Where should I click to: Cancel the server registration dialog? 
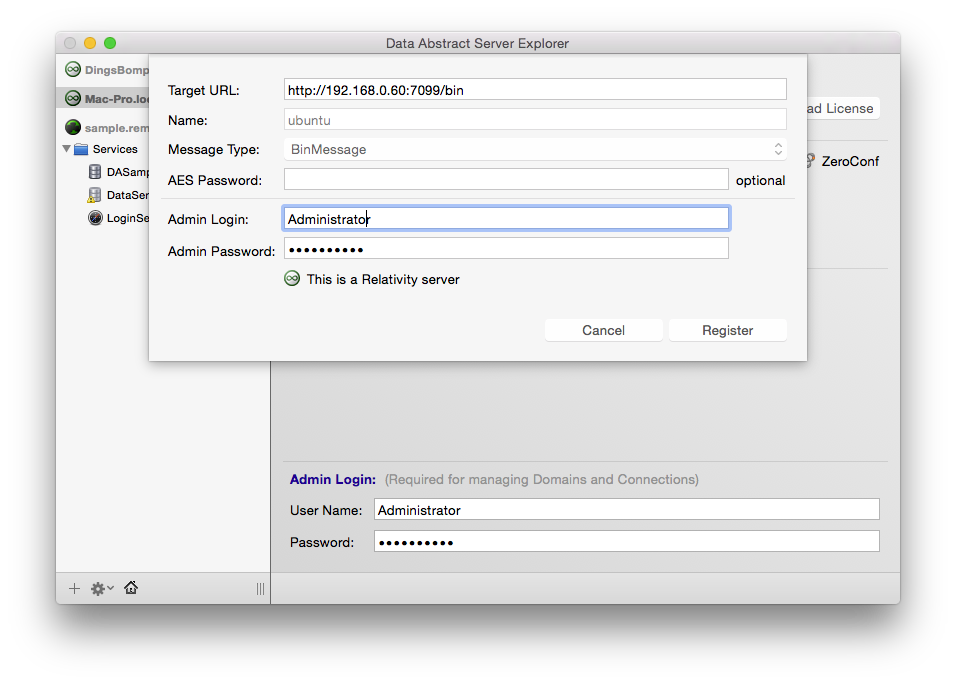(x=604, y=330)
